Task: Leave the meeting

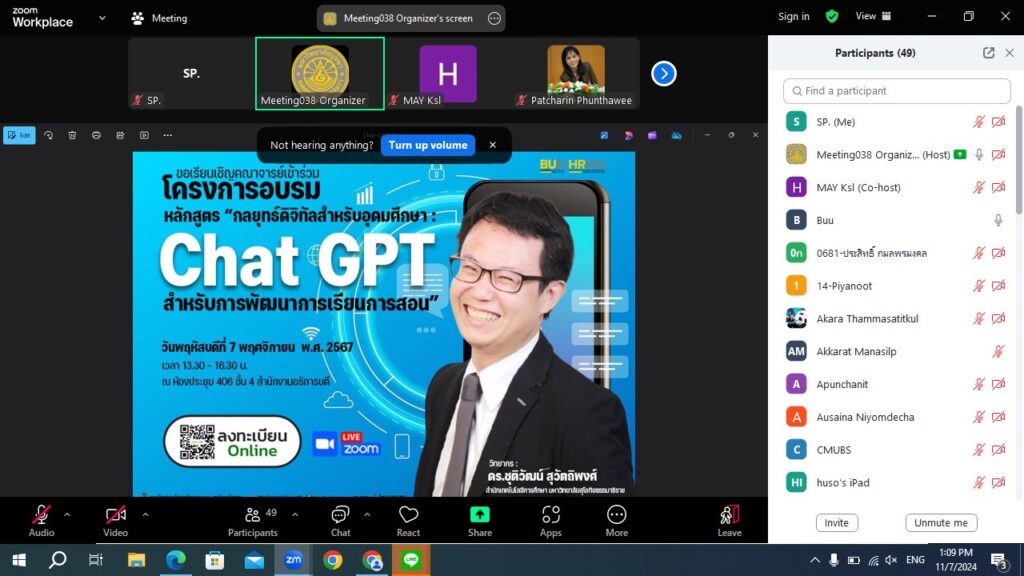Action: (x=729, y=519)
